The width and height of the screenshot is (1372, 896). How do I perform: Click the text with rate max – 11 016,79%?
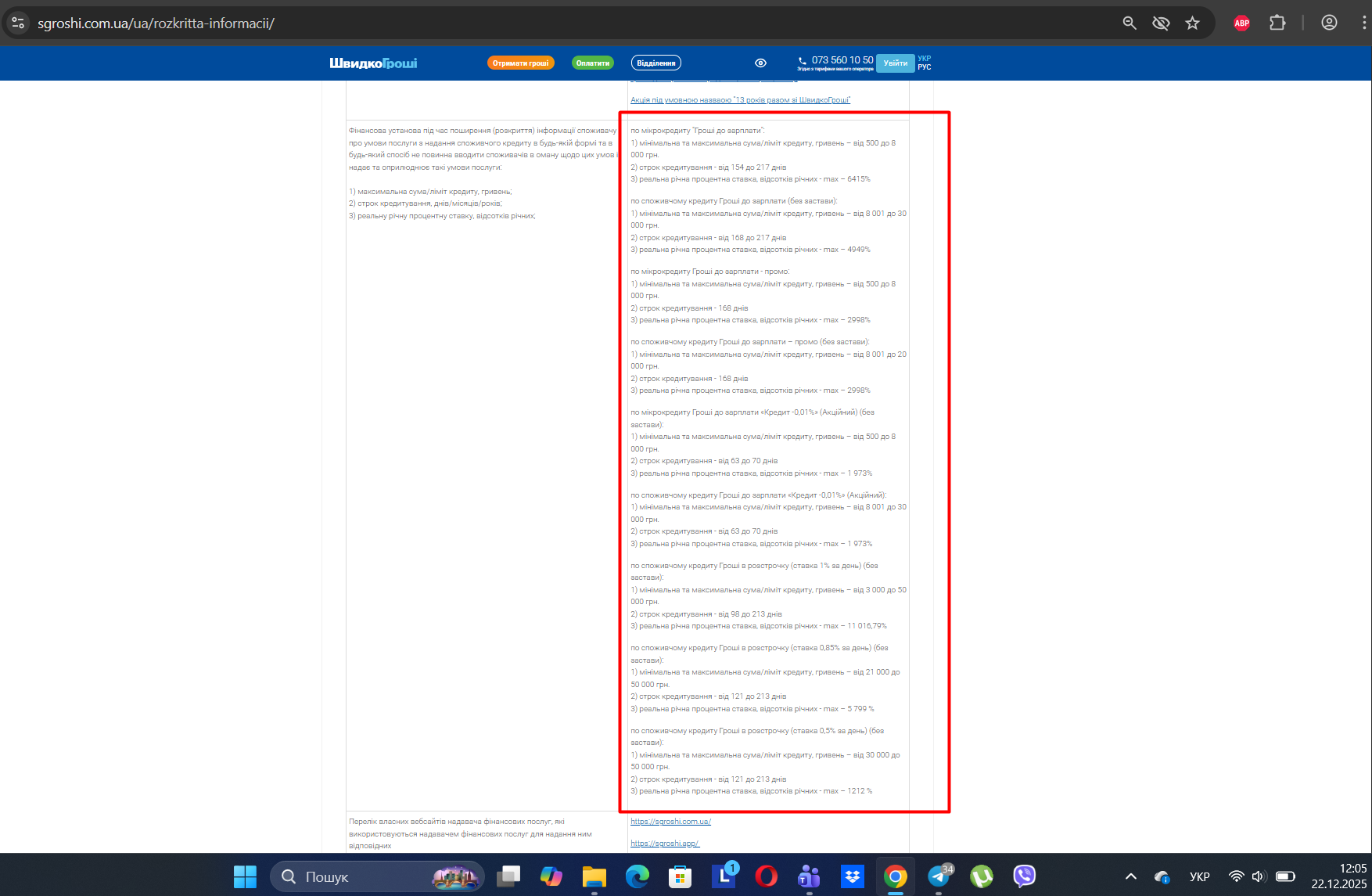click(x=759, y=626)
